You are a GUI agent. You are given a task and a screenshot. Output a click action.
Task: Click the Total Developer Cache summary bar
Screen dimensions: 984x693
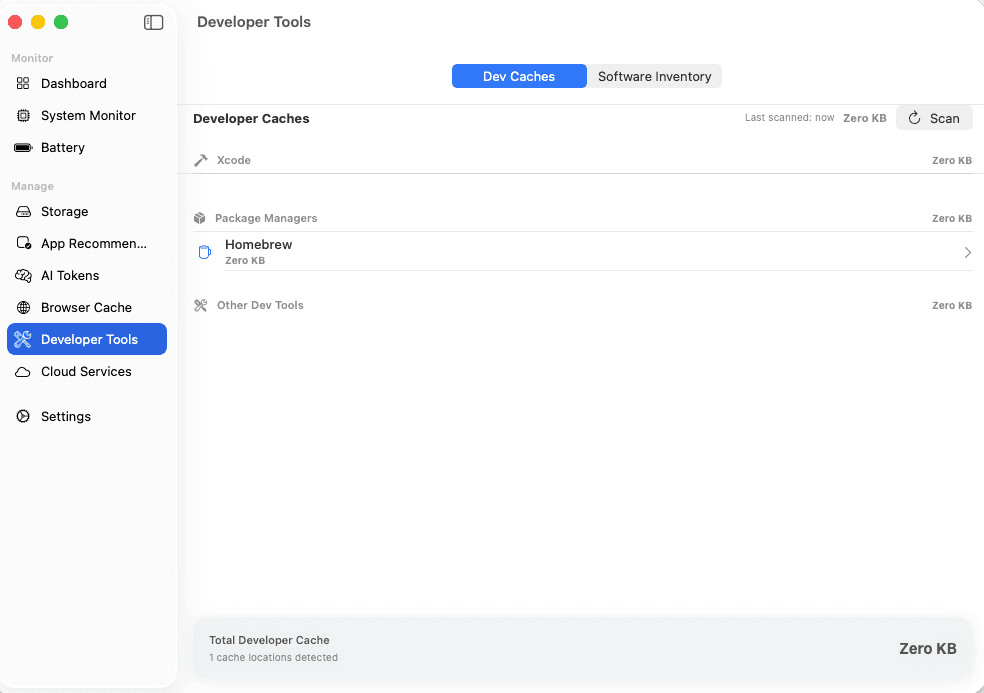click(583, 648)
